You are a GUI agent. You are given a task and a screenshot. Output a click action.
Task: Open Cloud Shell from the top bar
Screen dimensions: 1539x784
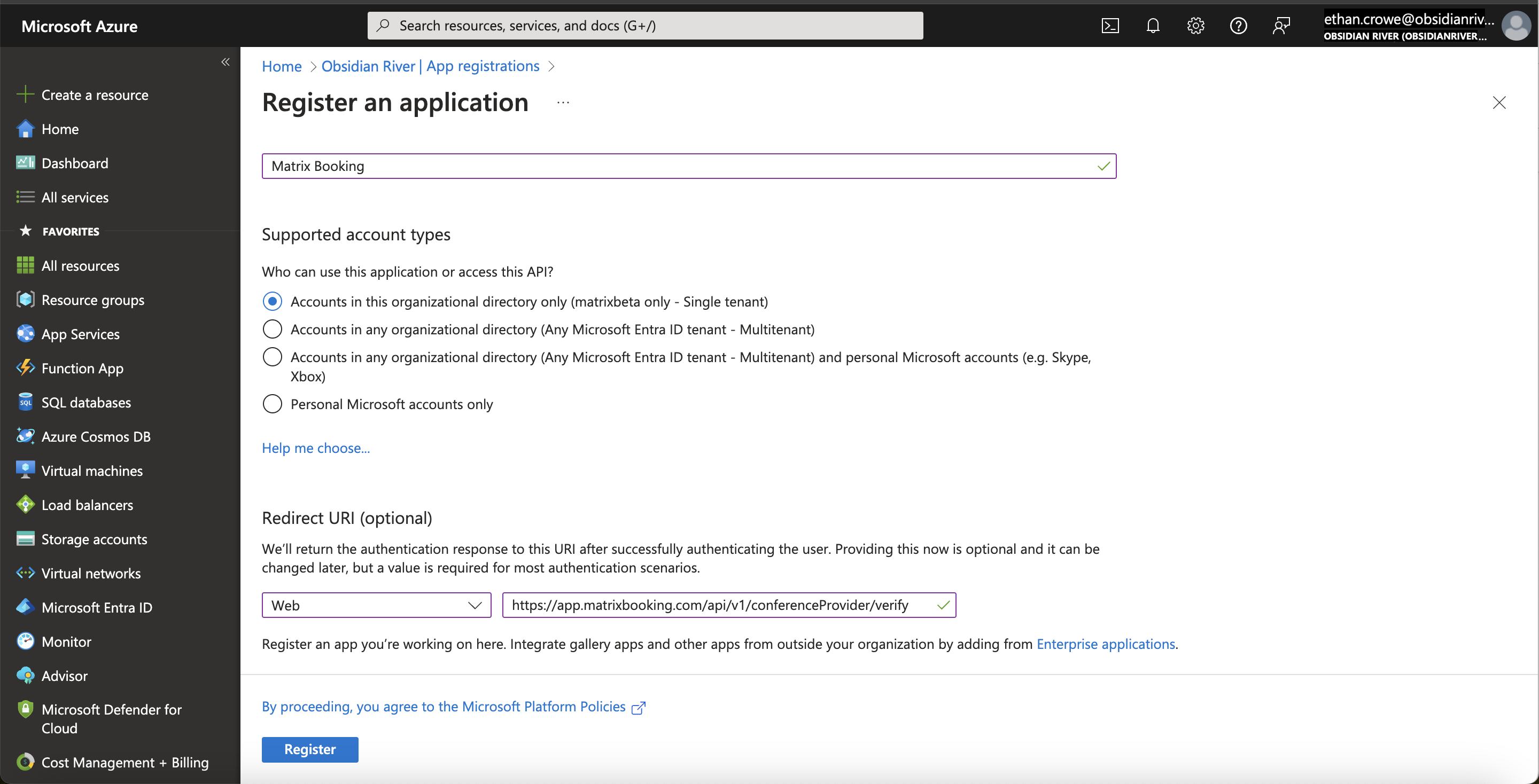1109,26
